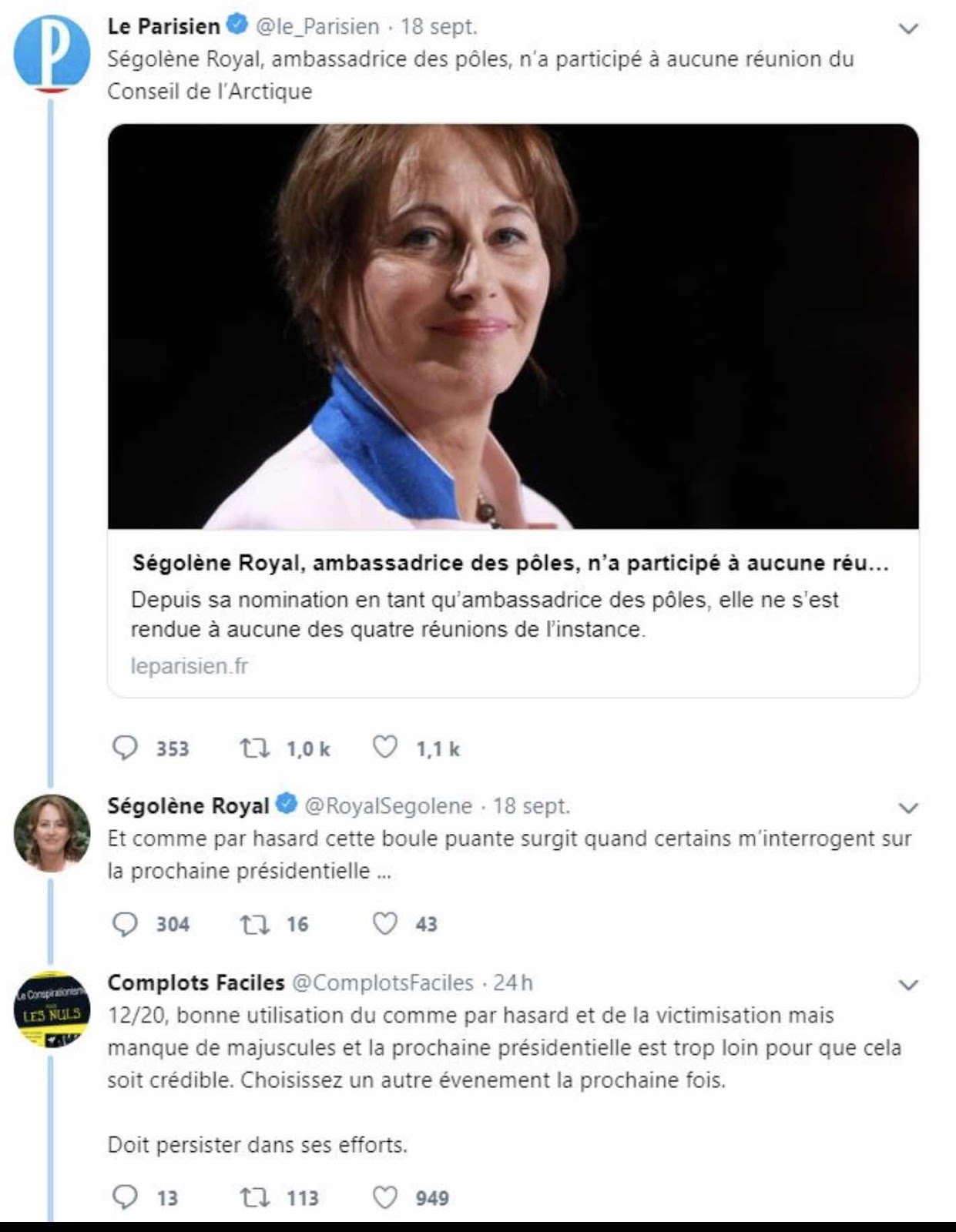Open Complots Faciles' profile avatar
The image size is (956, 1232).
[x=52, y=1009]
